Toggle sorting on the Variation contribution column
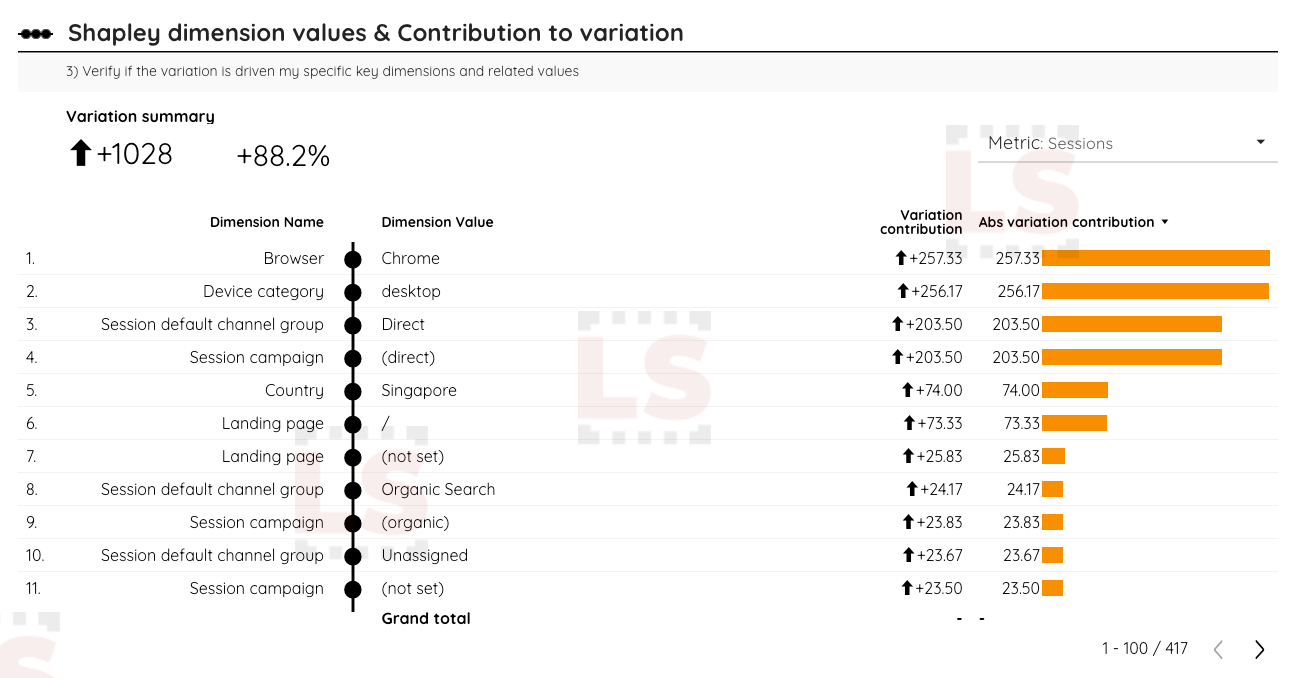This screenshot has width=1297, height=678. (921, 222)
